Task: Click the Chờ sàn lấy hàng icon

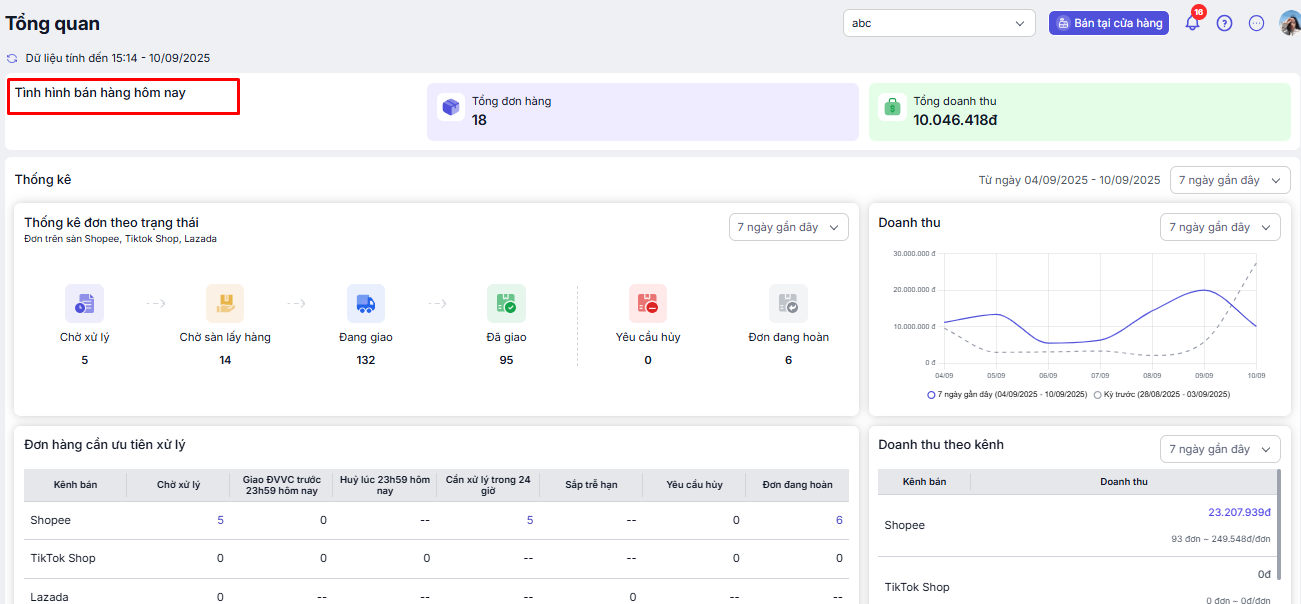Action: point(225,303)
